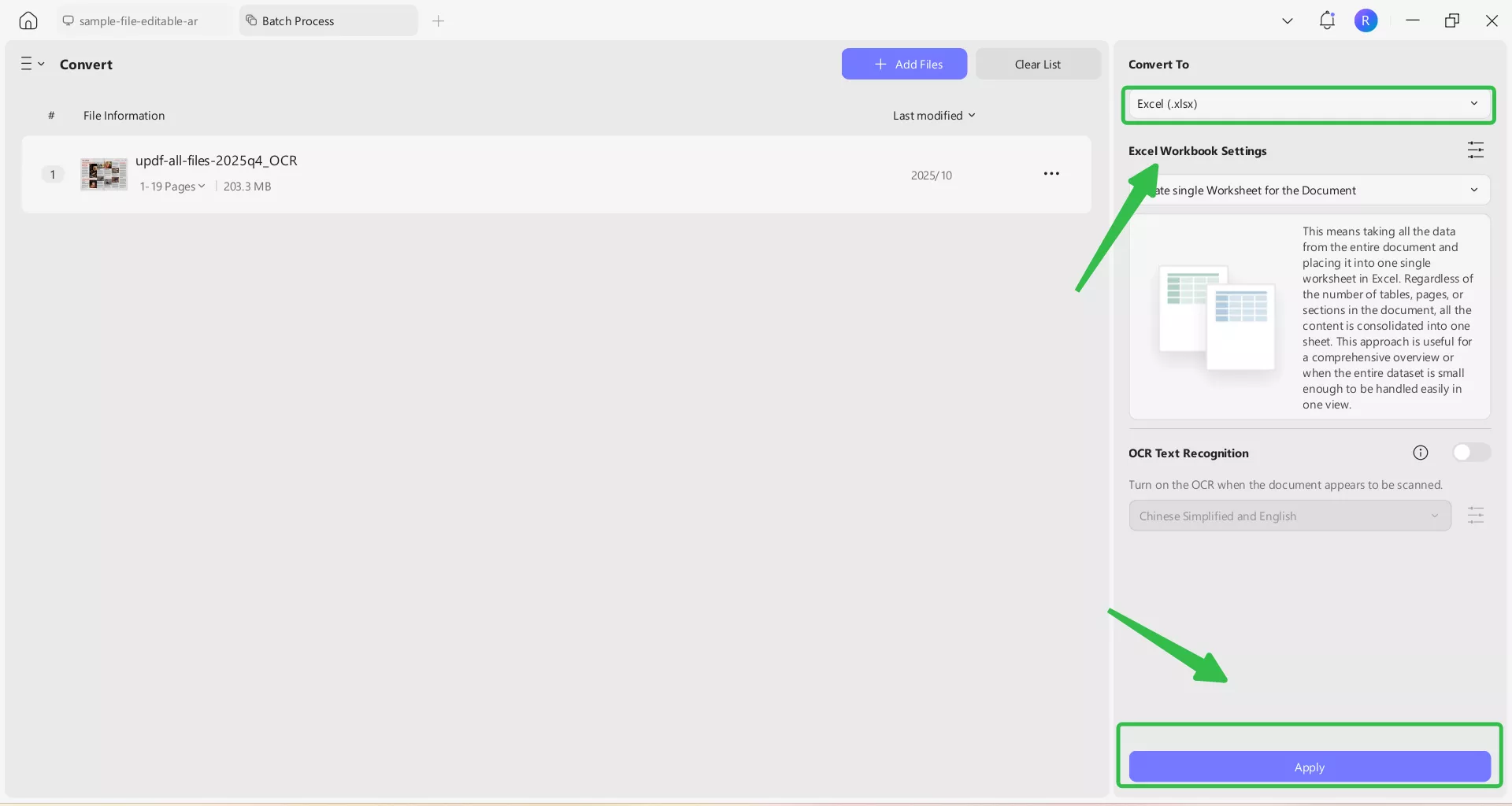Image resolution: width=1512 pixels, height=806 pixels.
Task: Click the Add Files button
Action: (x=904, y=64)
